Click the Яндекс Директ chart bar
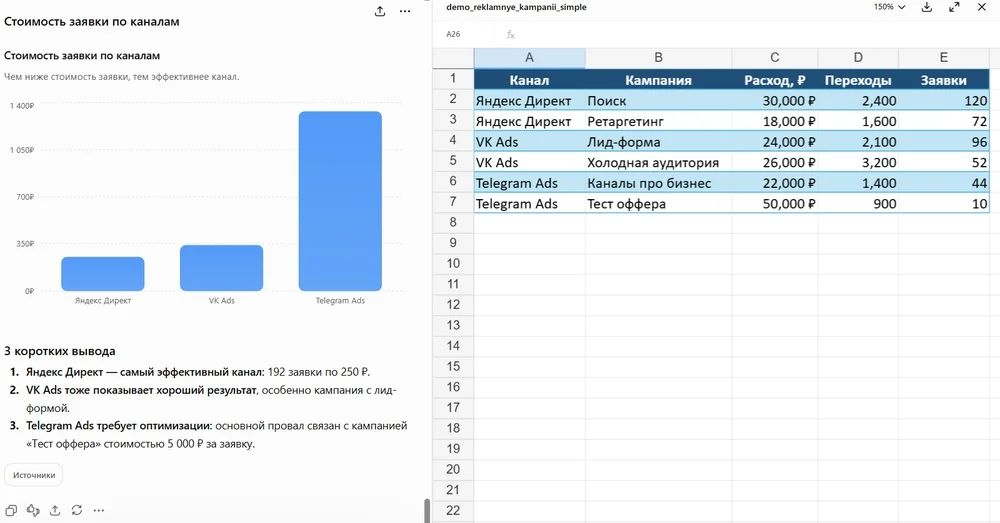Viewport: 1000px width, 523px height. pos(103,274)
